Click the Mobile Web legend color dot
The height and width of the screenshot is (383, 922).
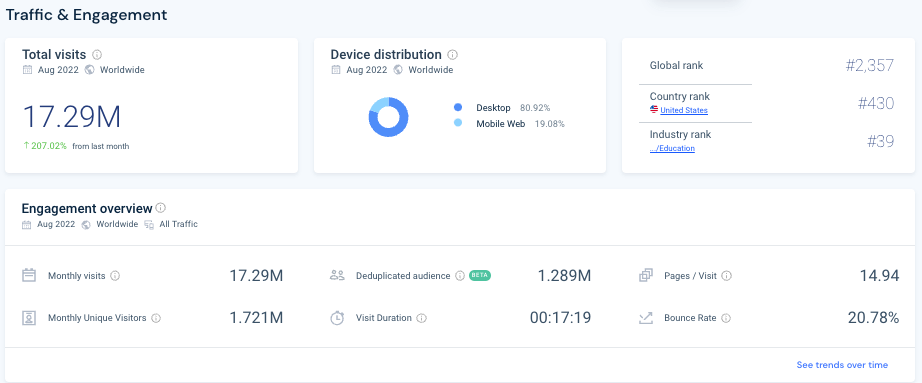458,123
